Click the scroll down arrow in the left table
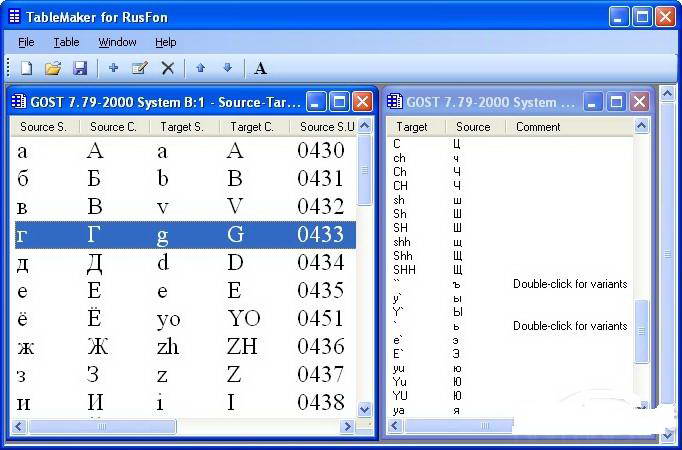 364,409
